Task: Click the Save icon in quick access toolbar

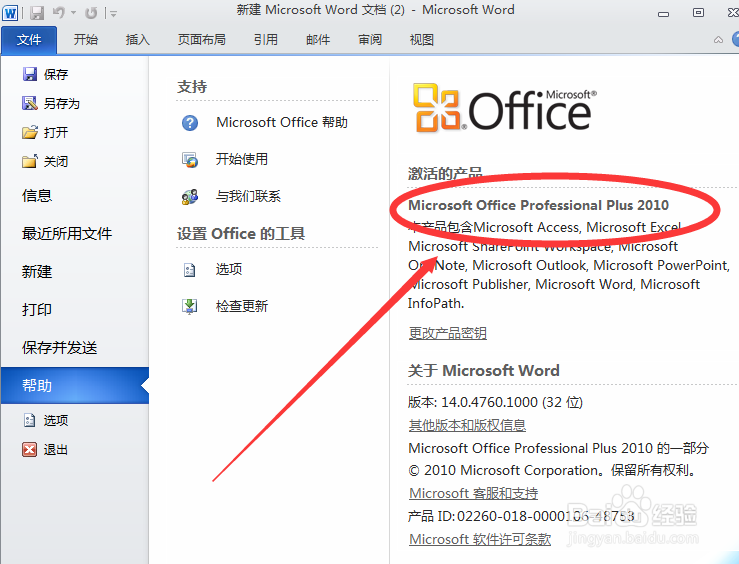Action: (37, 13)
